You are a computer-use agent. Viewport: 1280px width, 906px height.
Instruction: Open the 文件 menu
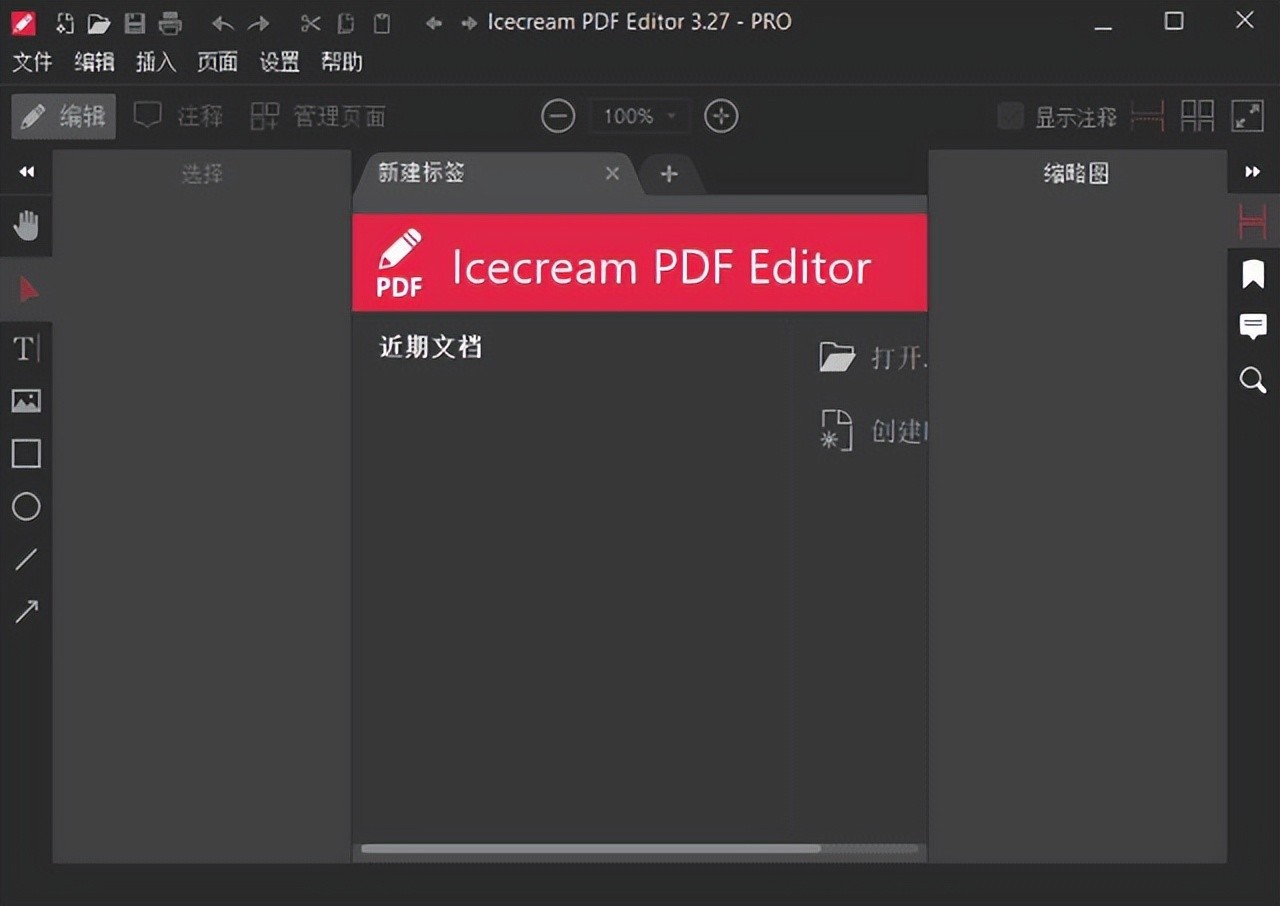tap(32, 62)
